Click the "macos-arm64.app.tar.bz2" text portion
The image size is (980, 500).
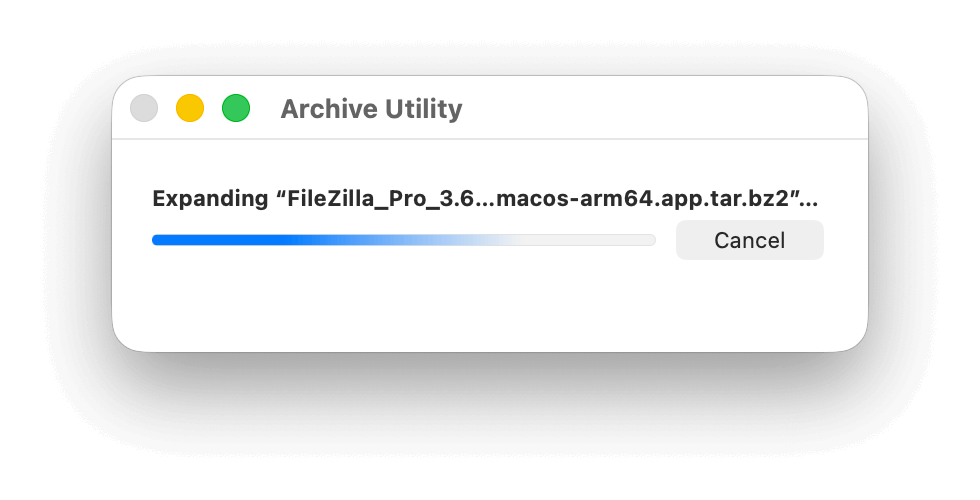[645, 198]
